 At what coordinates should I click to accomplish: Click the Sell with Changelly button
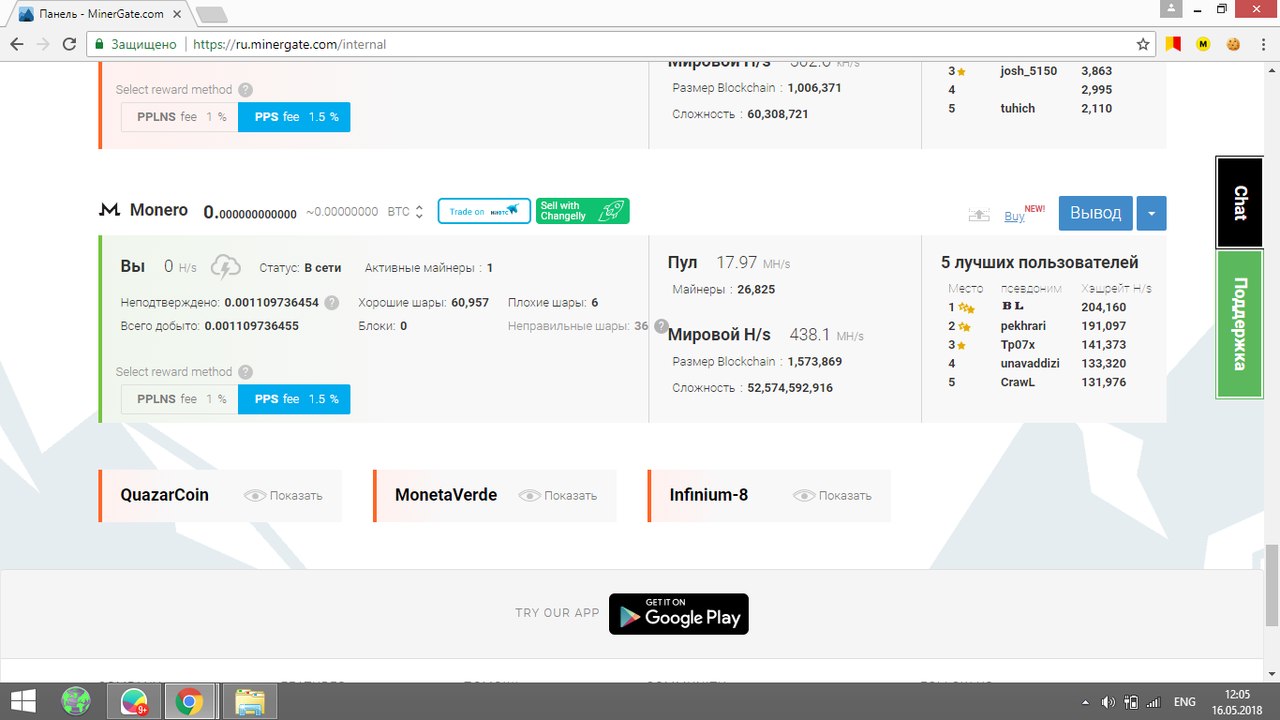(x=582, y=211)
